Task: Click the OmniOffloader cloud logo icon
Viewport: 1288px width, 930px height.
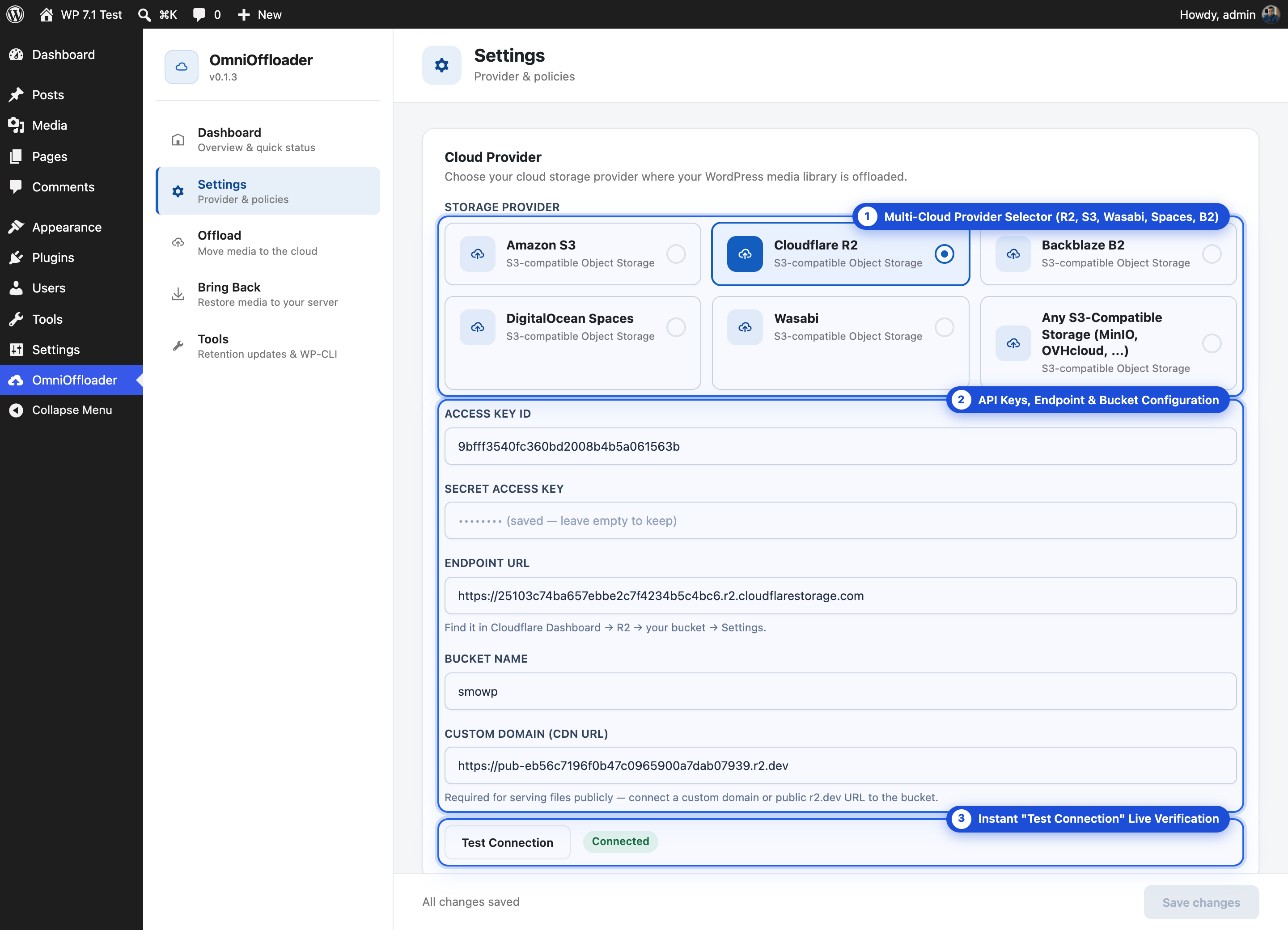Action: click(x=182, y=67)
